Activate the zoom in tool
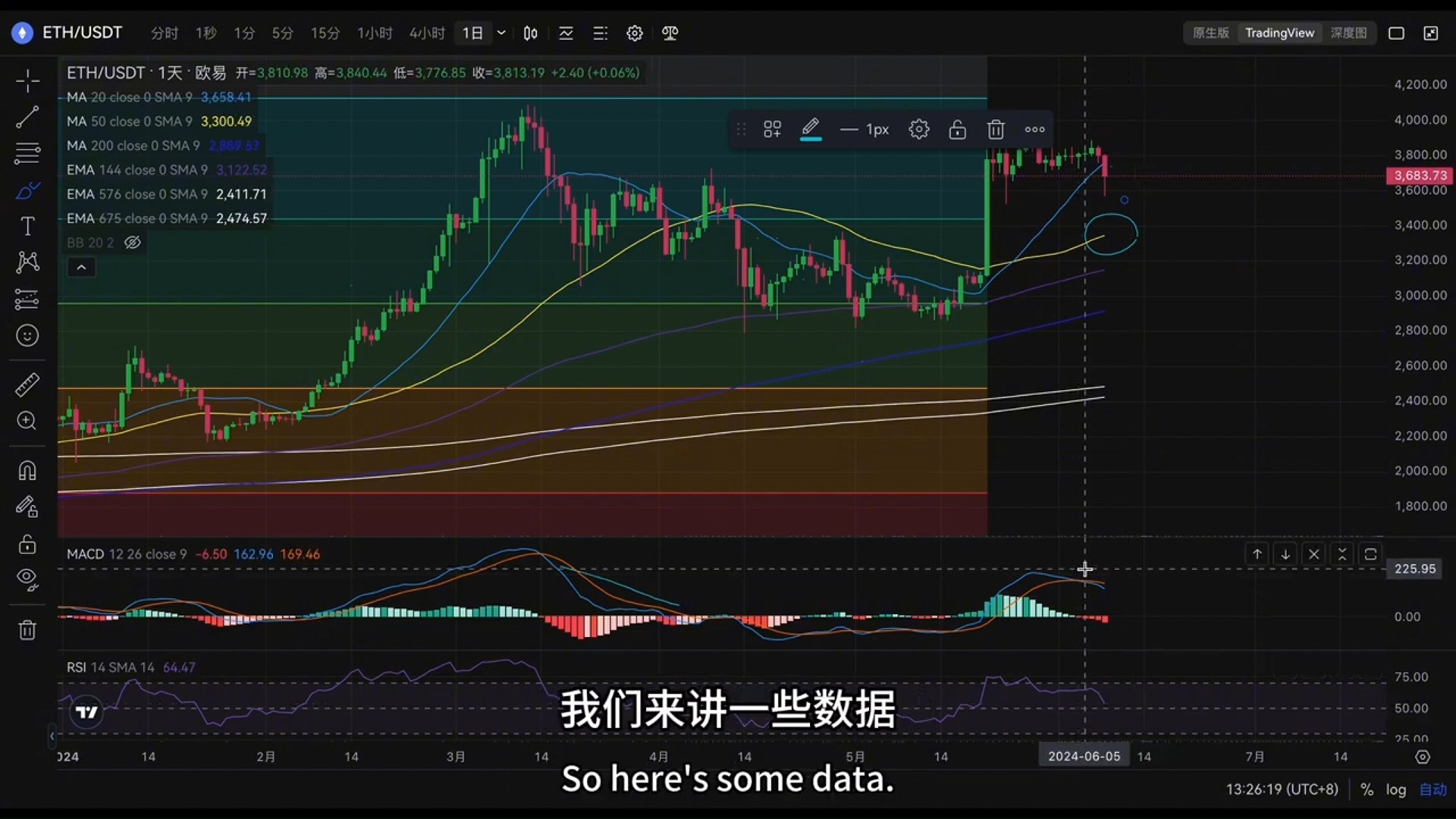This screenshot has width=1456, height=819. pyautogui.click(x=27, y=421)
